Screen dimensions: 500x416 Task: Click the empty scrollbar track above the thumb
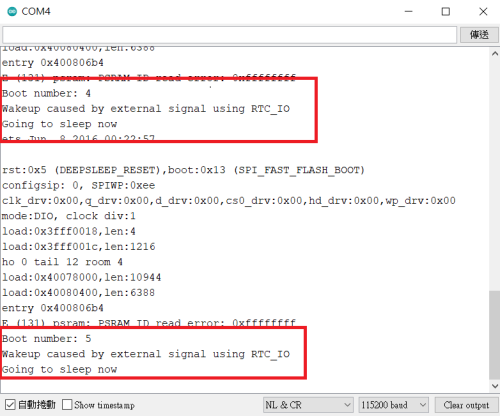(495, 174)
